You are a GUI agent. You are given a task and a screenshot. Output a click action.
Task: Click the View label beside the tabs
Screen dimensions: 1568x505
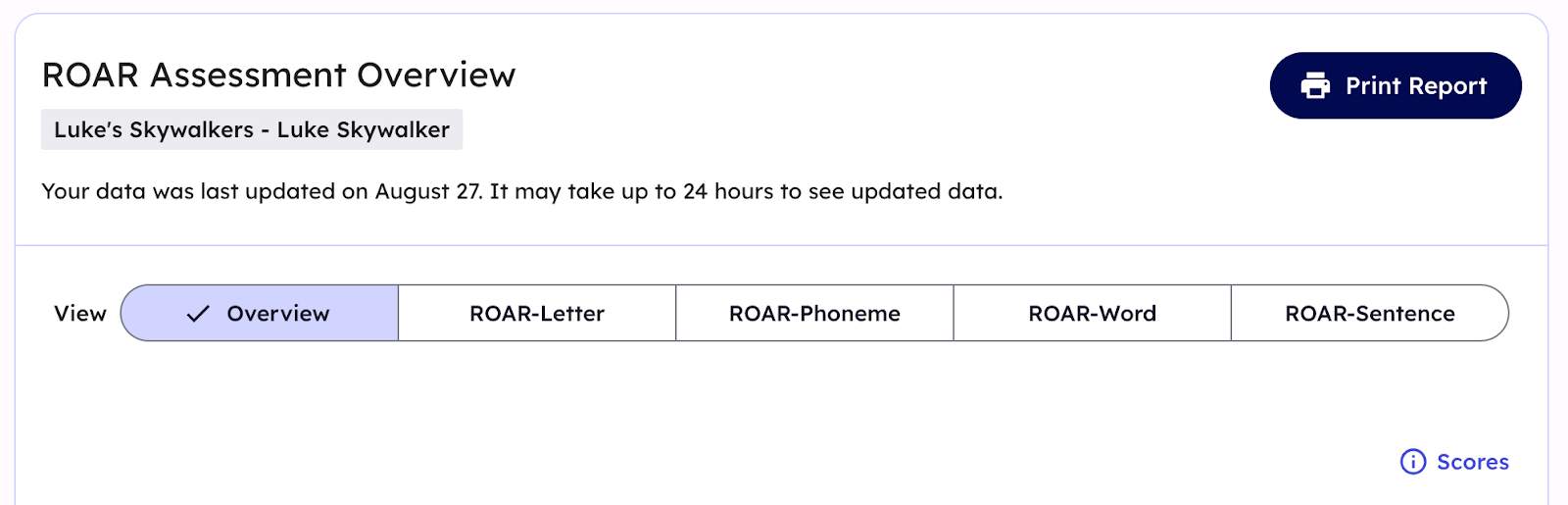[x=80, y=314]
